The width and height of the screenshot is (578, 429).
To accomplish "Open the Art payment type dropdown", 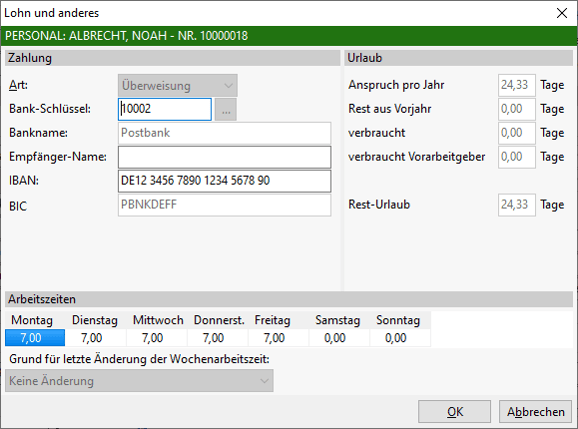I will coord(178,86).
